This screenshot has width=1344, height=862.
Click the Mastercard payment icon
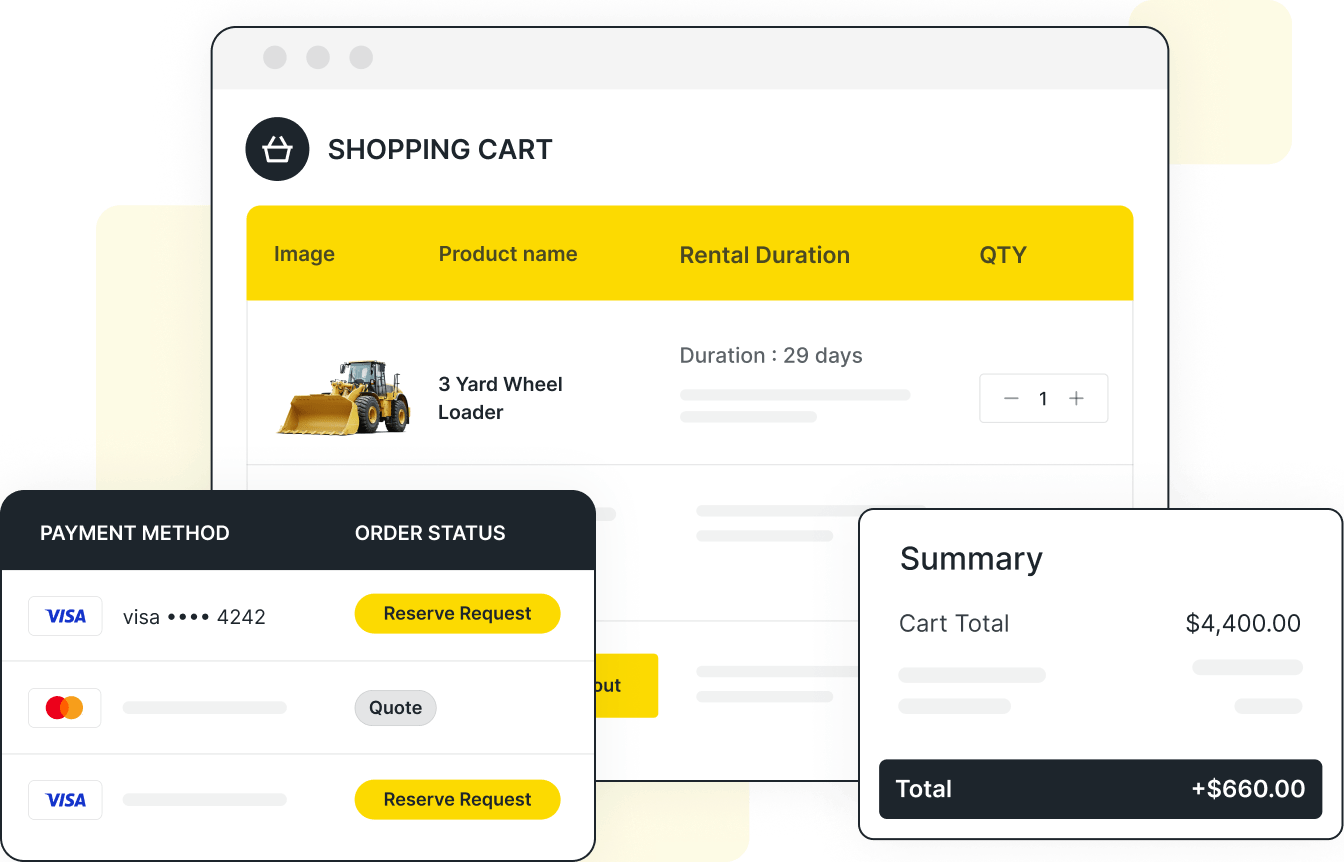tap(64, 707)
